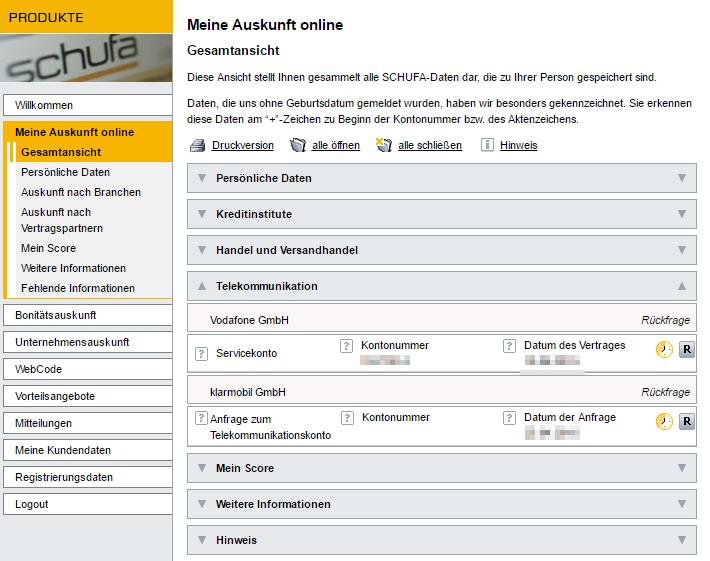Open help icon next to Datum des Vertrages
Image resolution: width=710 pixels, height=561 pixels.
(509, 346)
